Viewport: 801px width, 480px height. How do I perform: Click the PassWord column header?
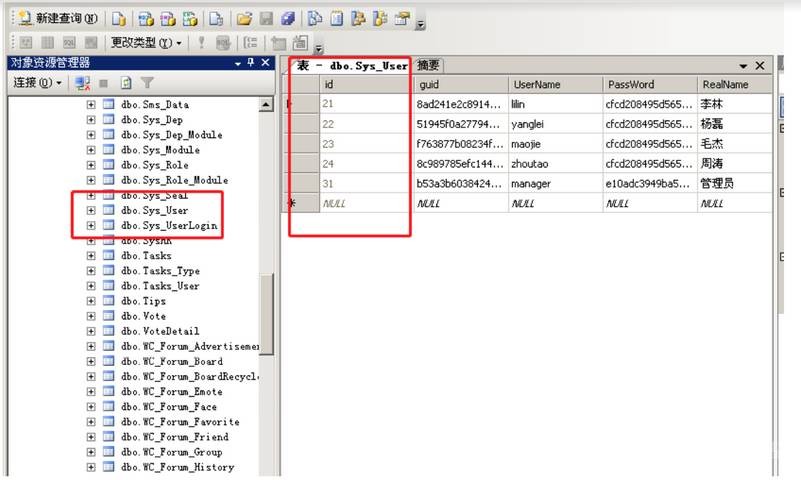pyautogui.click(x=650, y=85)
